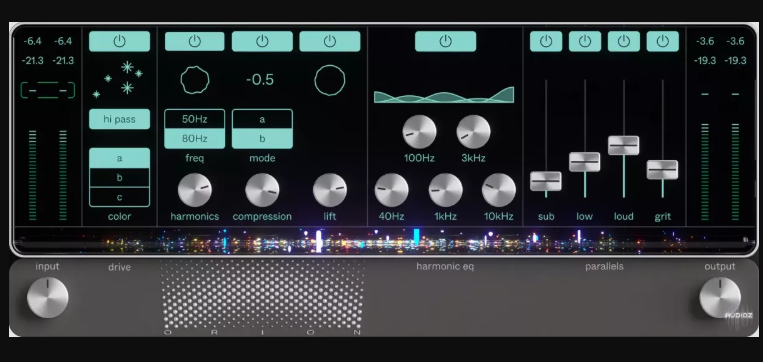Click the circle lift display icon
Viewport: 763px width, 362px height.
click(x=330, y=80)
